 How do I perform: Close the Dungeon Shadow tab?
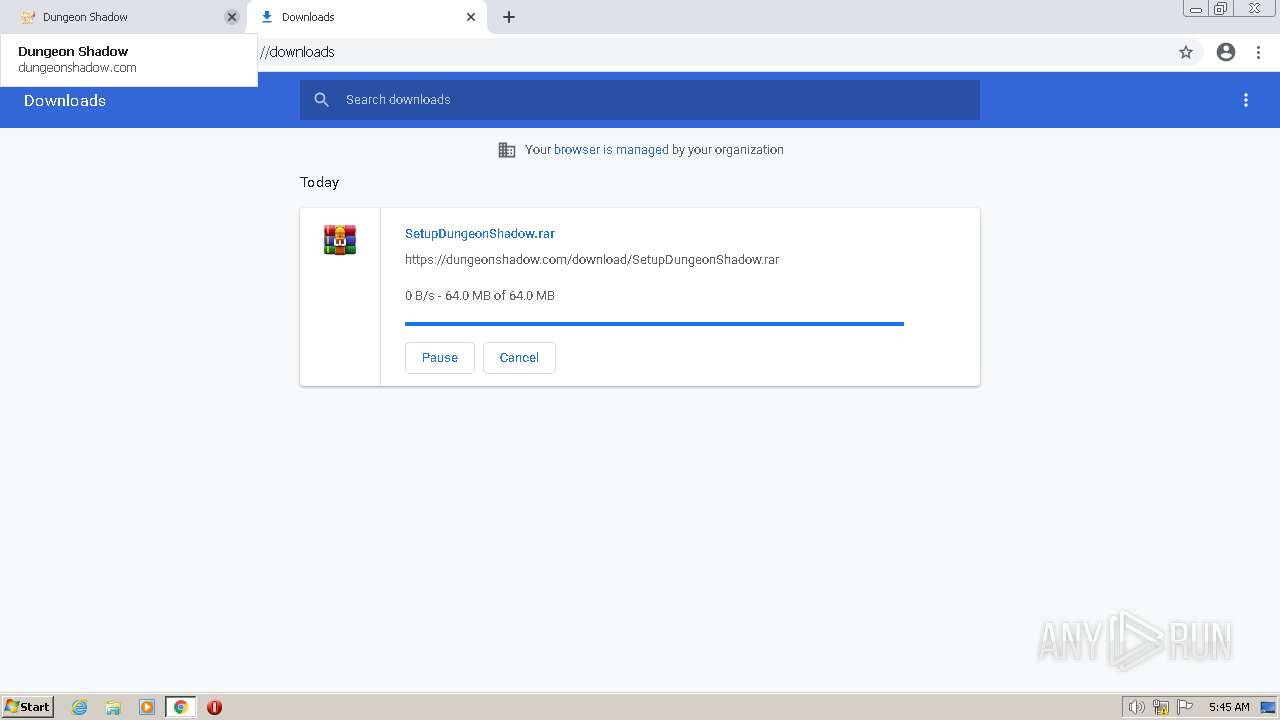(232, 17)
